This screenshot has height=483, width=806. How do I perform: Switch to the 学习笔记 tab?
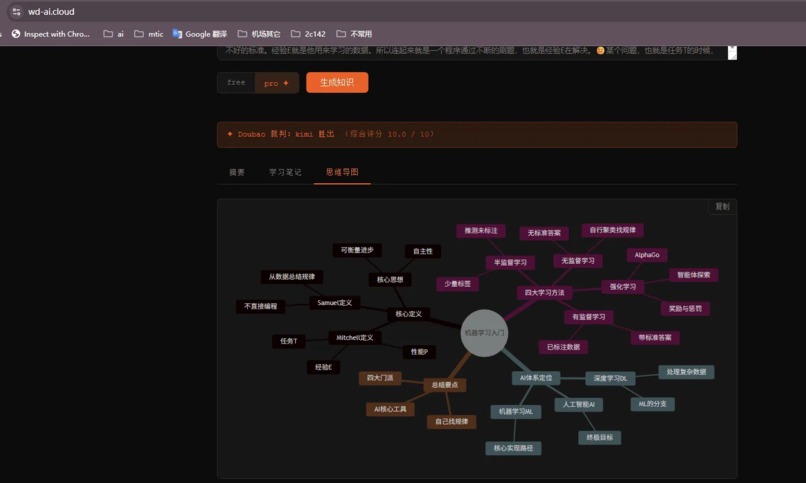click(285, 172)
